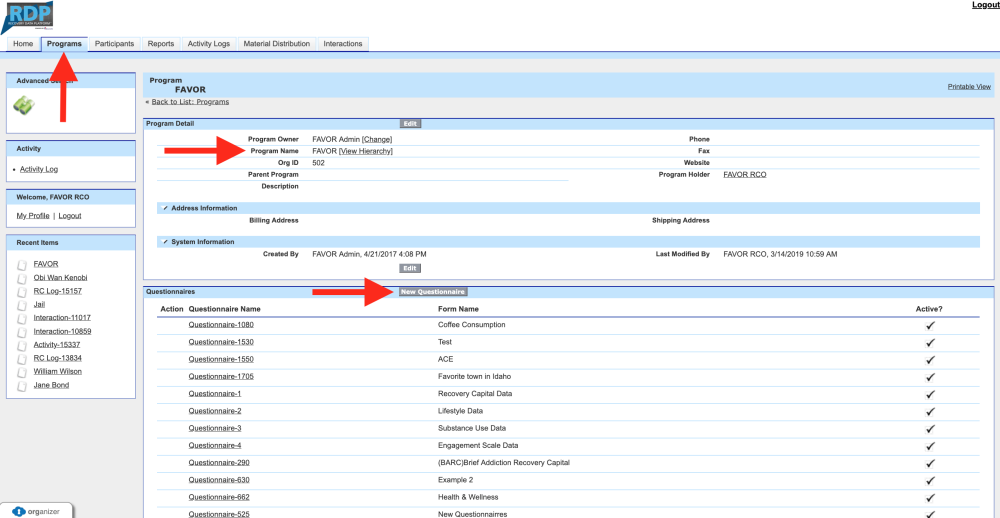The height and width of the screenshot is (518, 1000).
Task: Open the Home tab
Action: pos(23,44)
